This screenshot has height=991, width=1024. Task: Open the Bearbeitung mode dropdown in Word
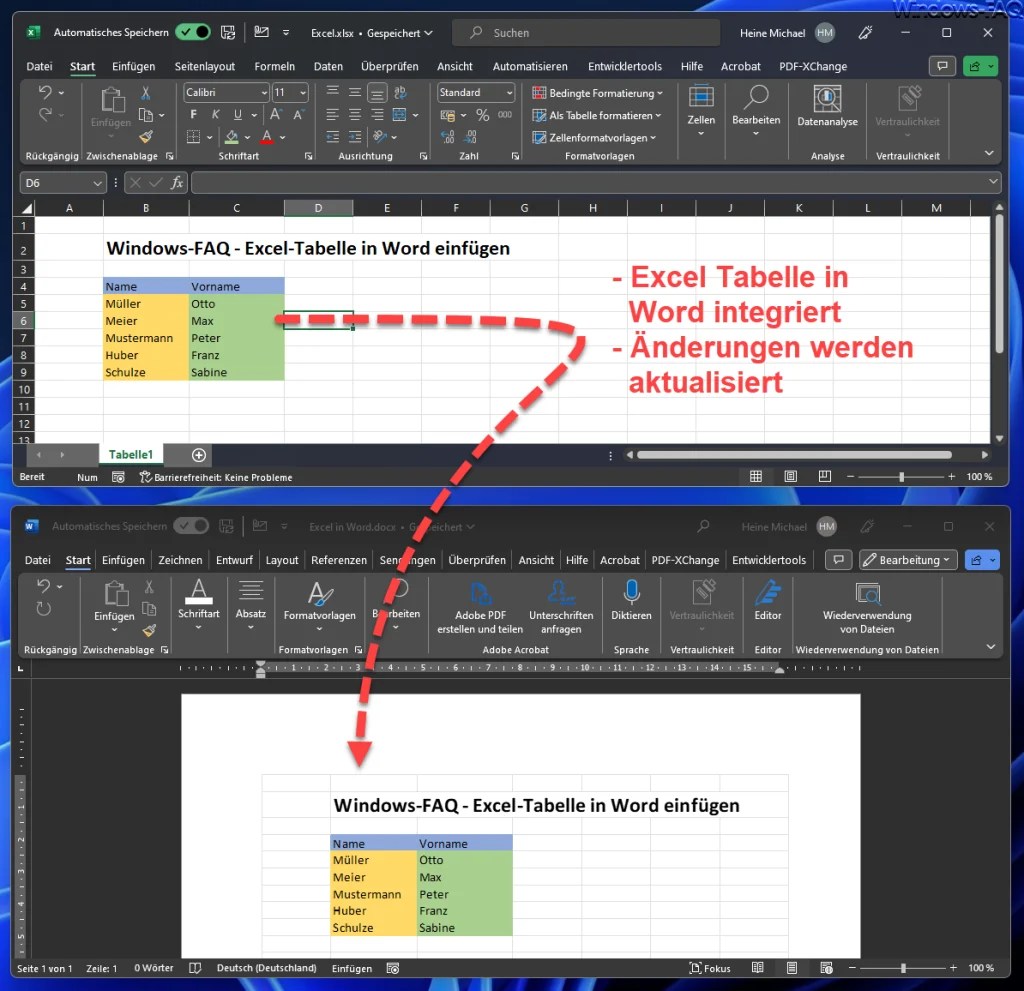tap(907, 560)
